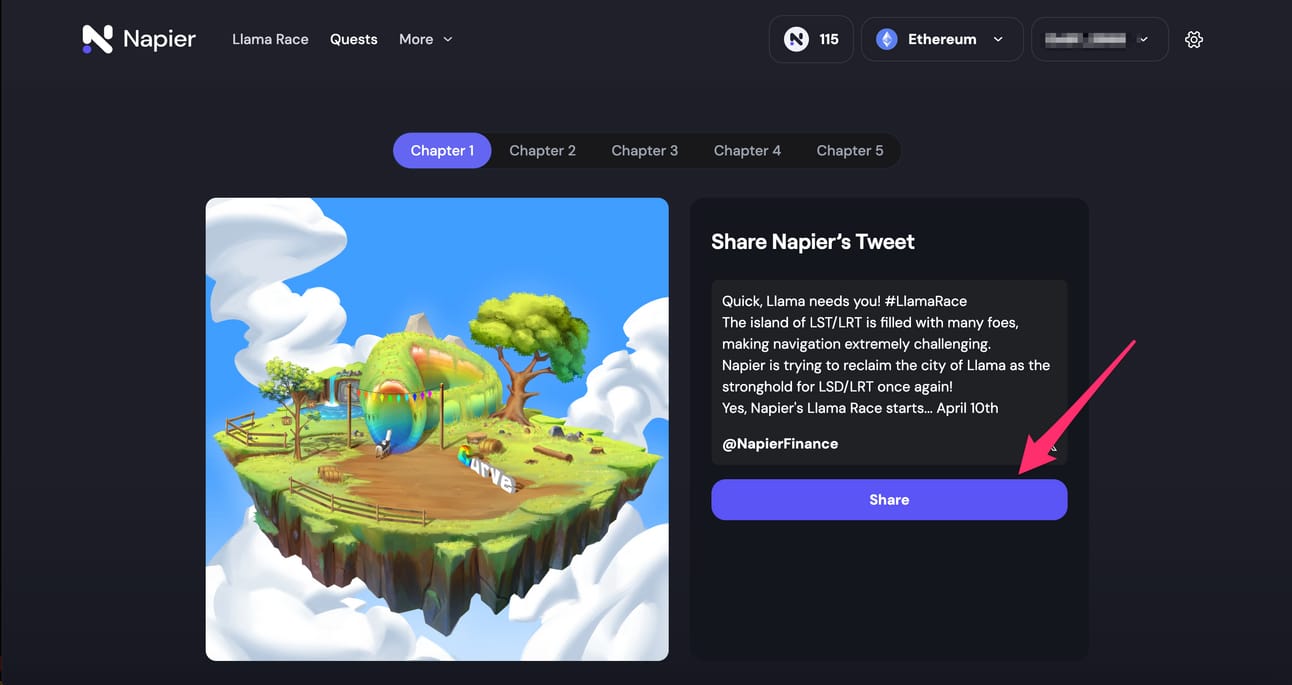Expand the More menu

426,39
